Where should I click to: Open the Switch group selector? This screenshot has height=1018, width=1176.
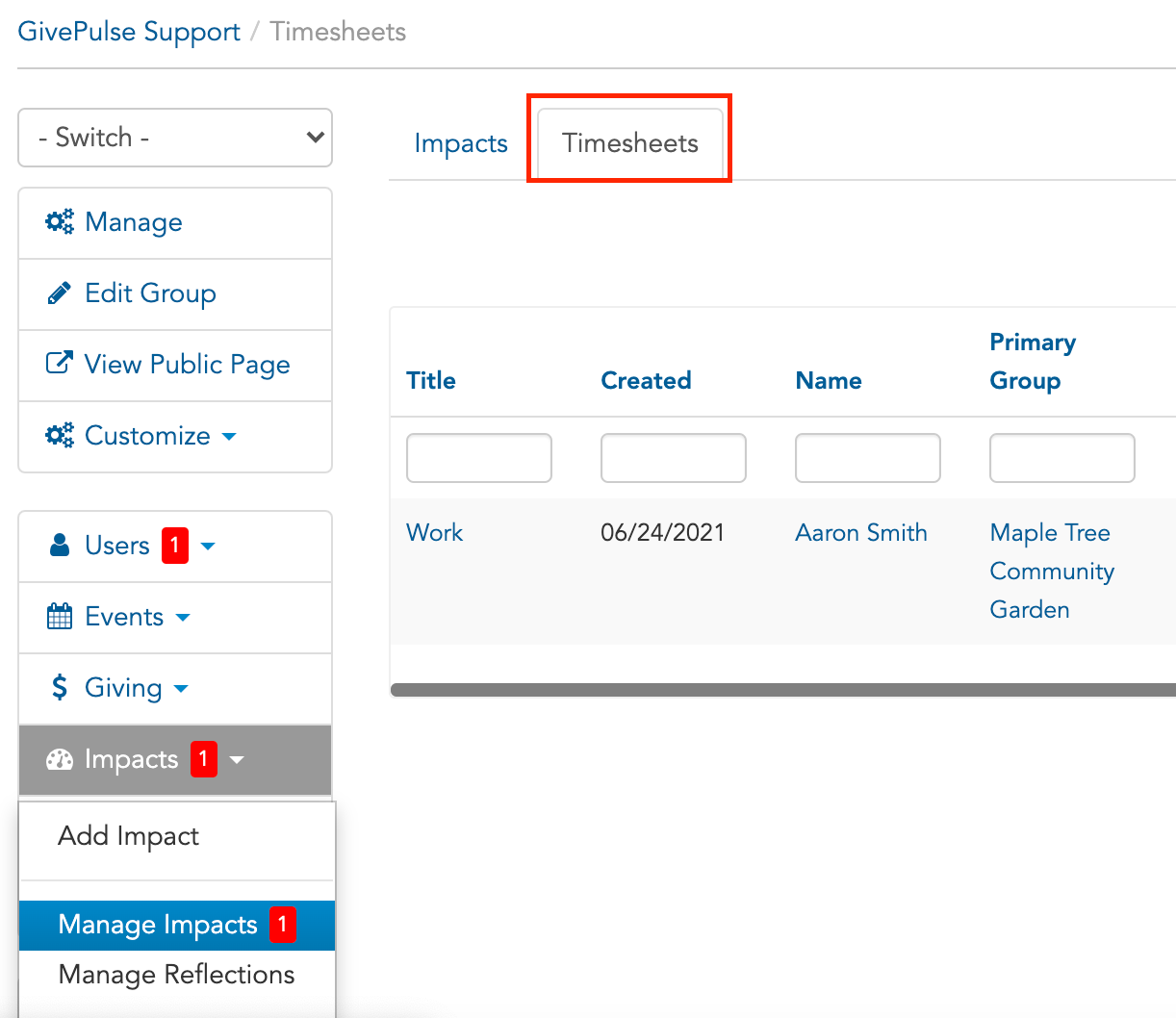(x=175, y=138)
